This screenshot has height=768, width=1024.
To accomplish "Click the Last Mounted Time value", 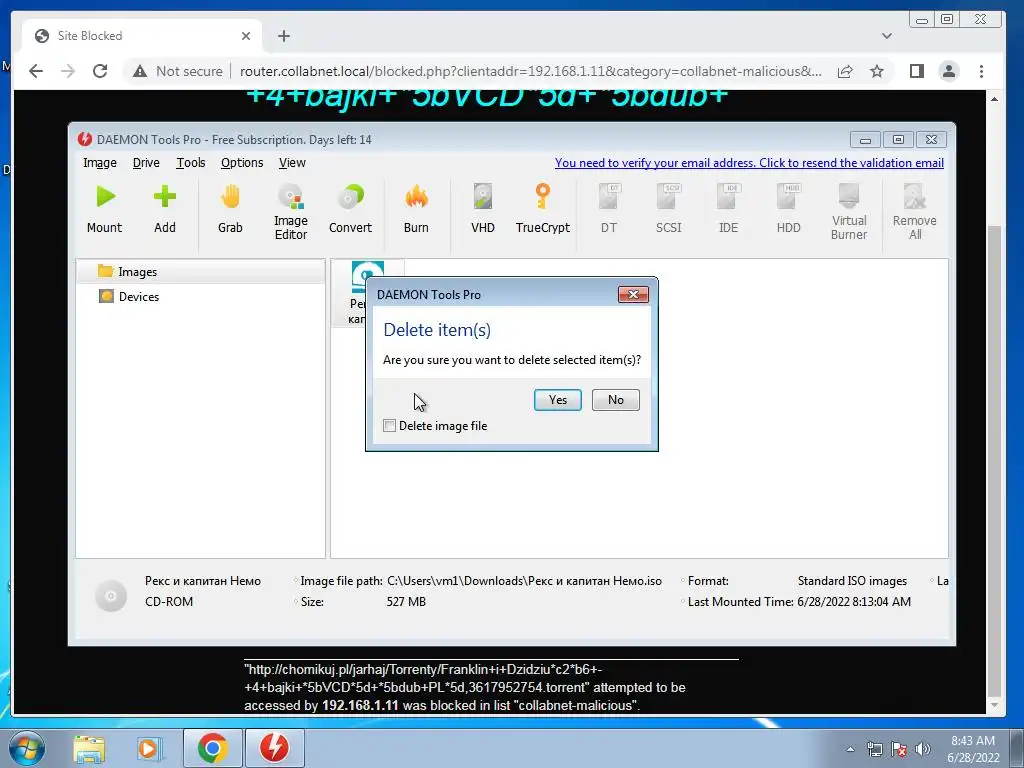I will (854, 601).
